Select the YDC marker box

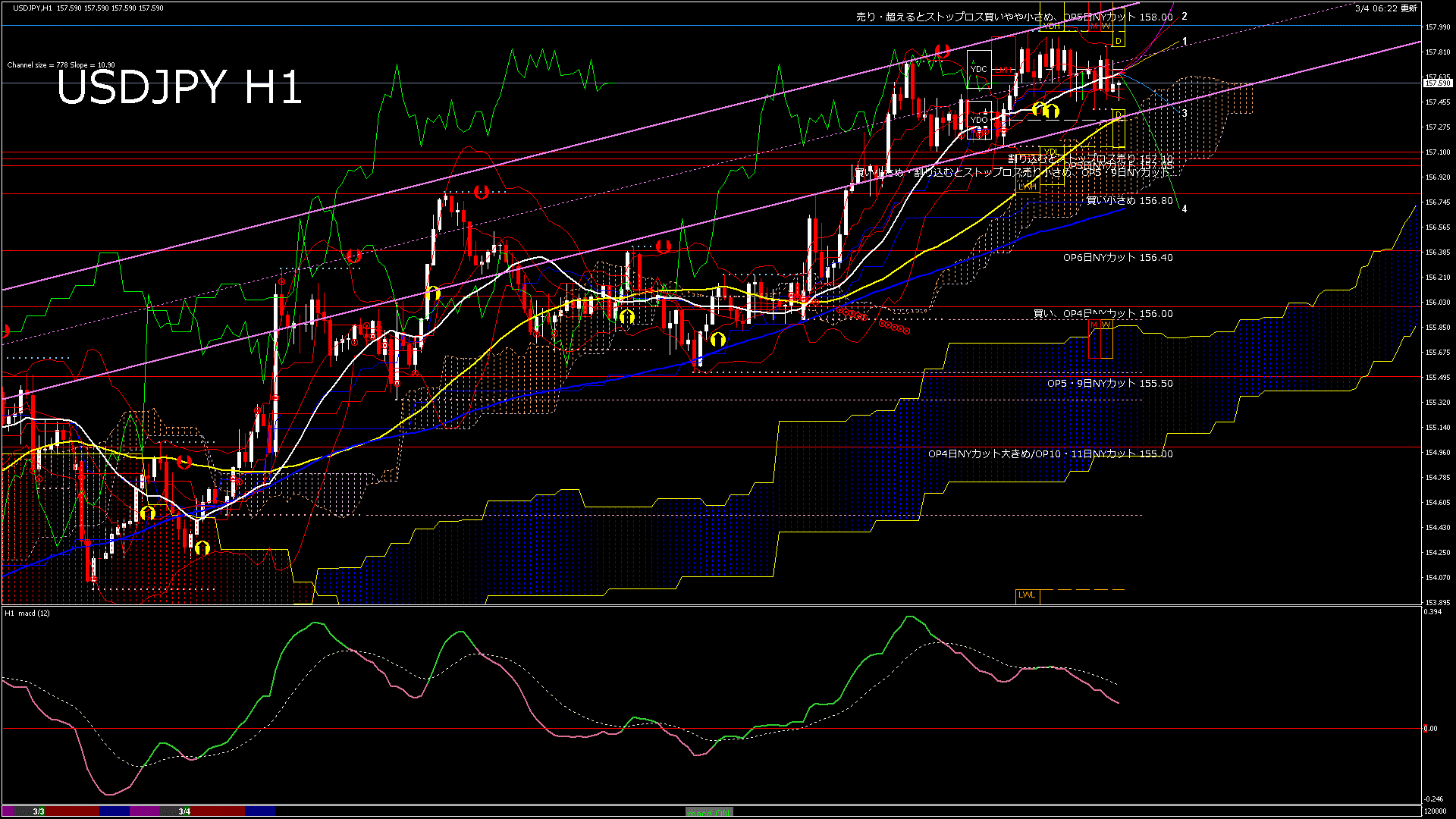click(x=979, y=68)
